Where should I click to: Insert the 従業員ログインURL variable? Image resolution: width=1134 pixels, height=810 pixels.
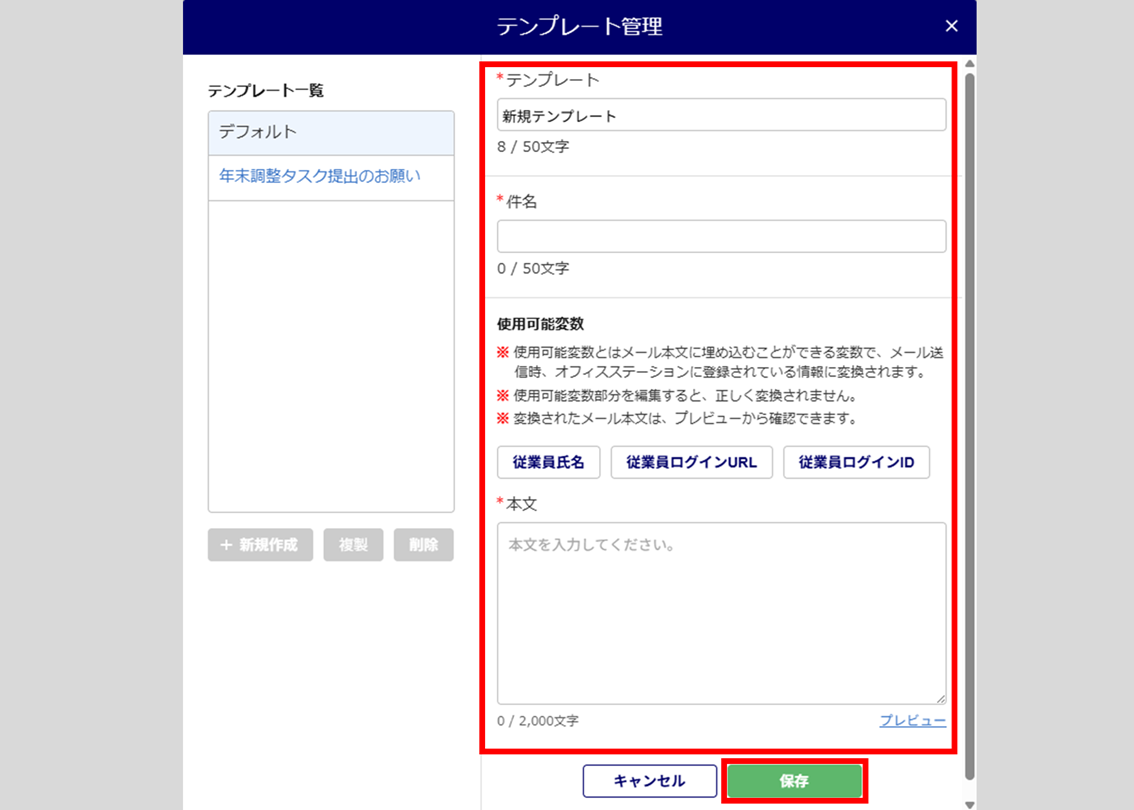pyautogui.click(x=691, y=463)
